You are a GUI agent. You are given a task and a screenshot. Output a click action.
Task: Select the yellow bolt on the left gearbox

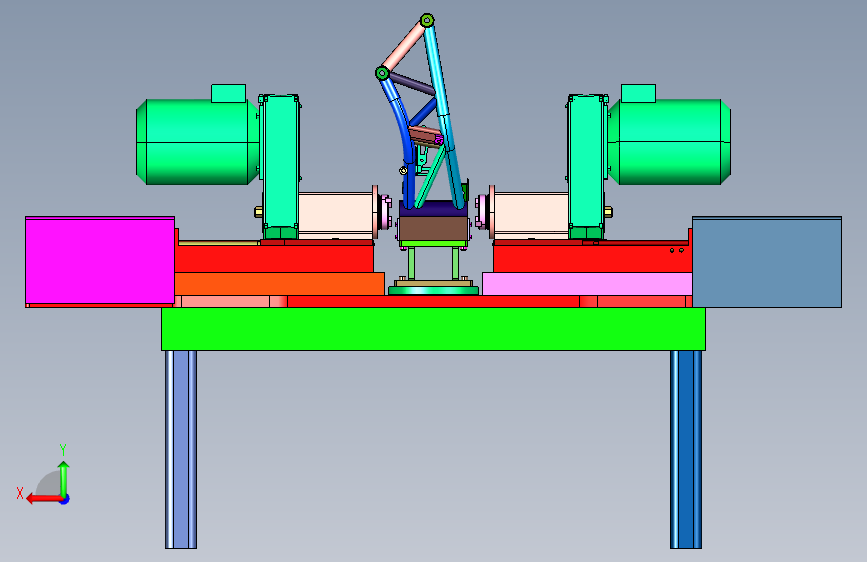point(258,212)
